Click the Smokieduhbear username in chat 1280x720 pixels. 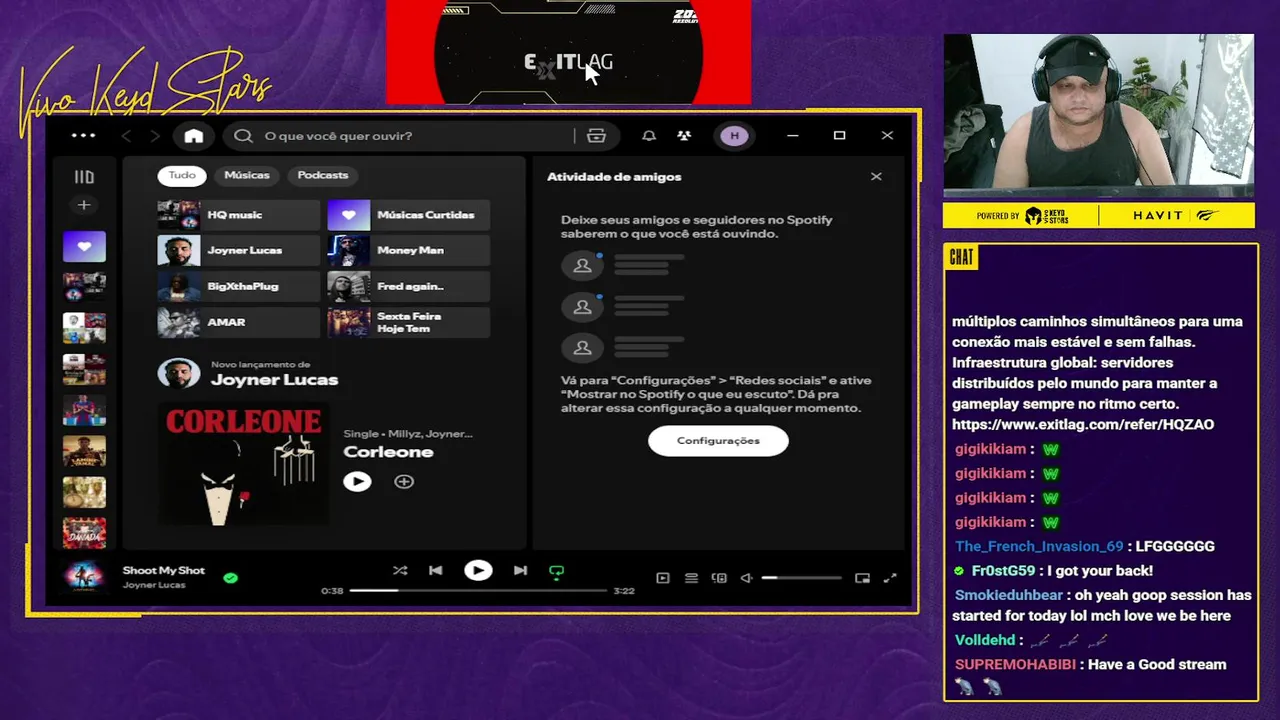coord(1008,595)
